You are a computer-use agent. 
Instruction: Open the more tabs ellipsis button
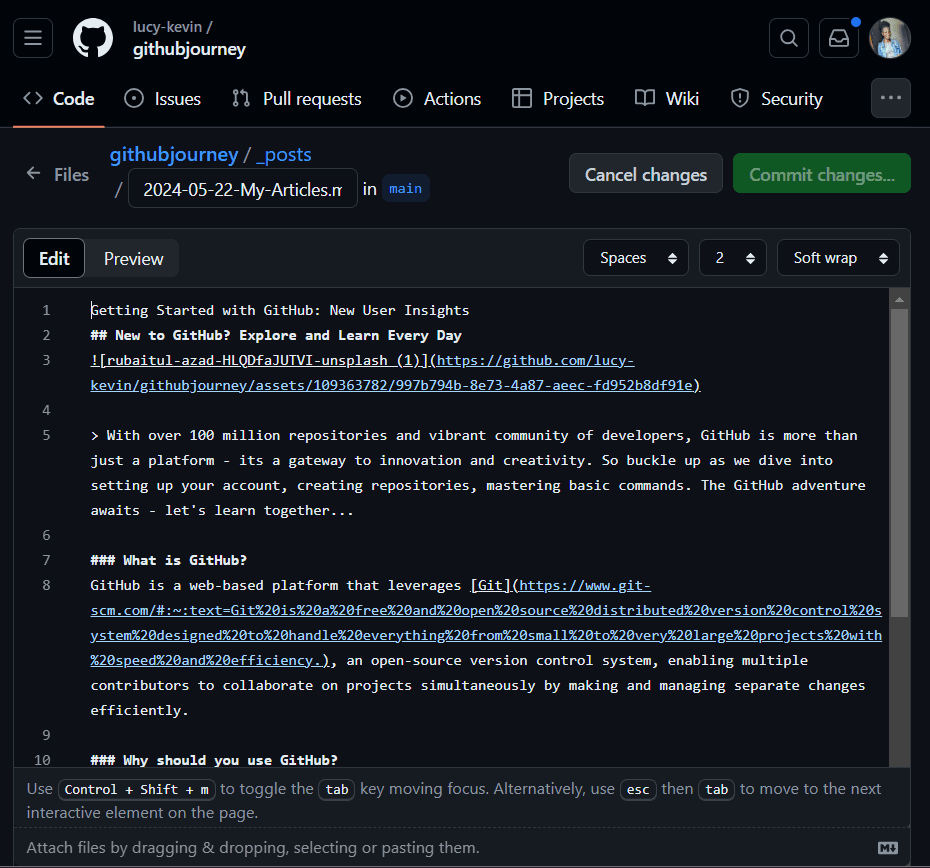(x=890, y=98)
